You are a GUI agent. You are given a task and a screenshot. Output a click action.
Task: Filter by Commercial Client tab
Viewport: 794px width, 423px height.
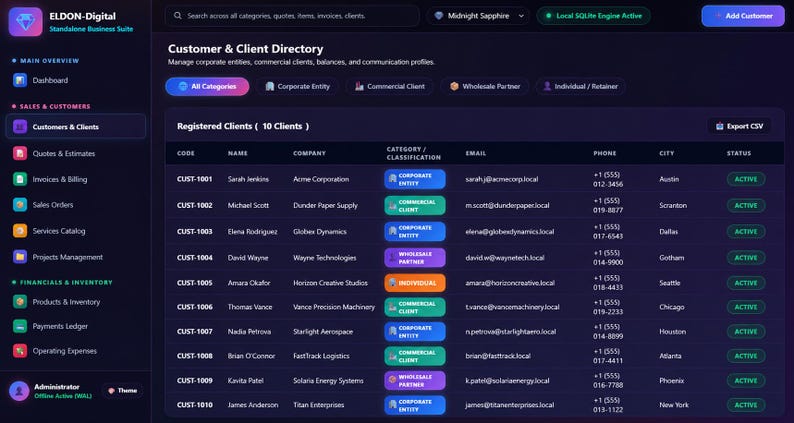coord(389,87)
